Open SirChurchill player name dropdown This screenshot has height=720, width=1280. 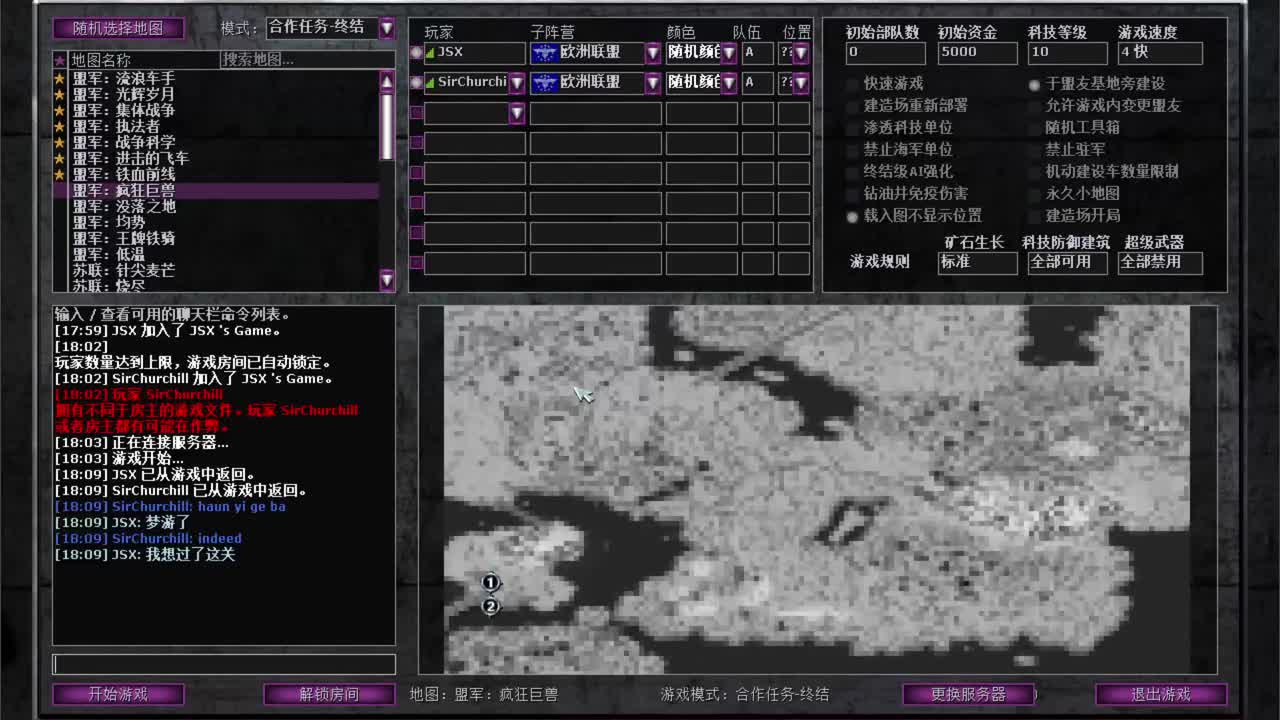pos(517,82)
